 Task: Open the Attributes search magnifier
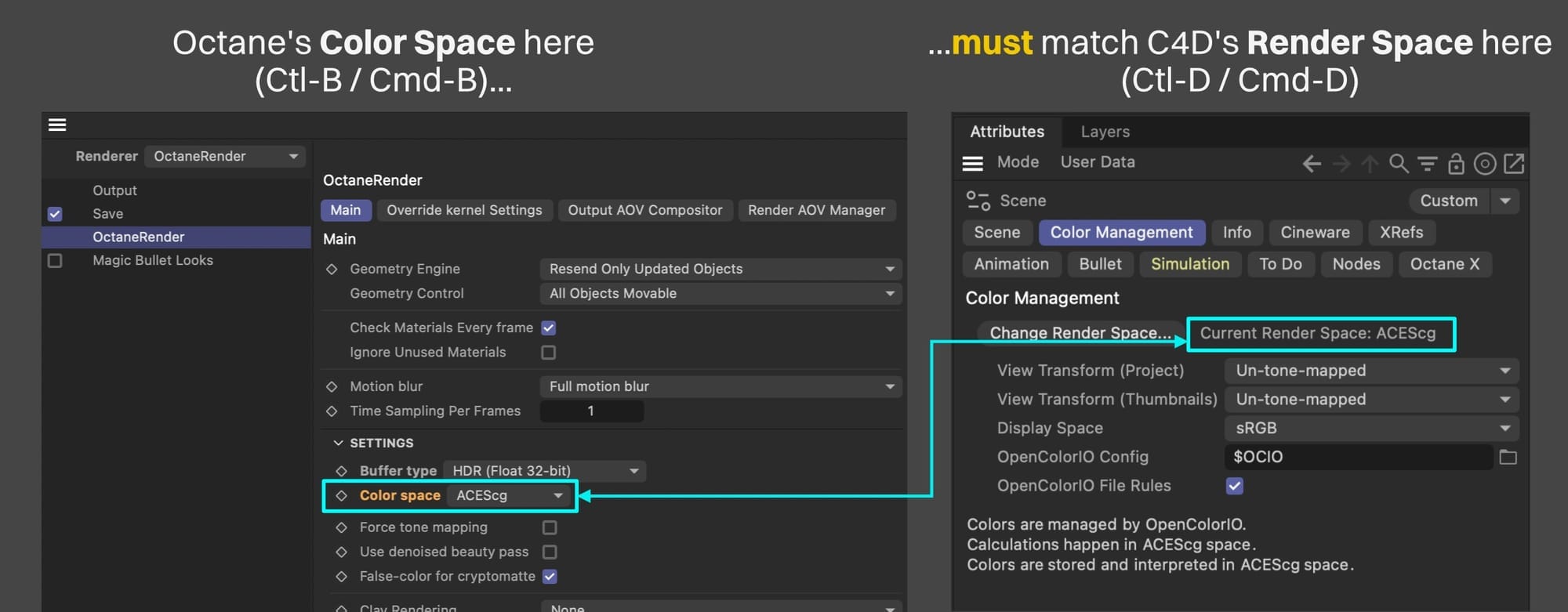pyautogui.click(x=1399, y=163)
